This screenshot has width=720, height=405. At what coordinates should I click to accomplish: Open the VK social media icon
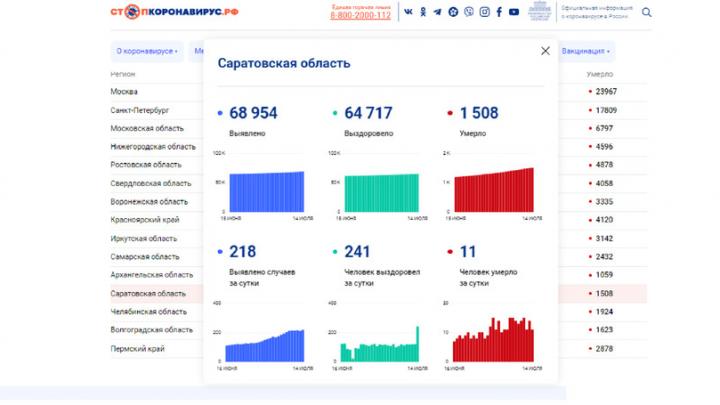[x=408, y=12]
